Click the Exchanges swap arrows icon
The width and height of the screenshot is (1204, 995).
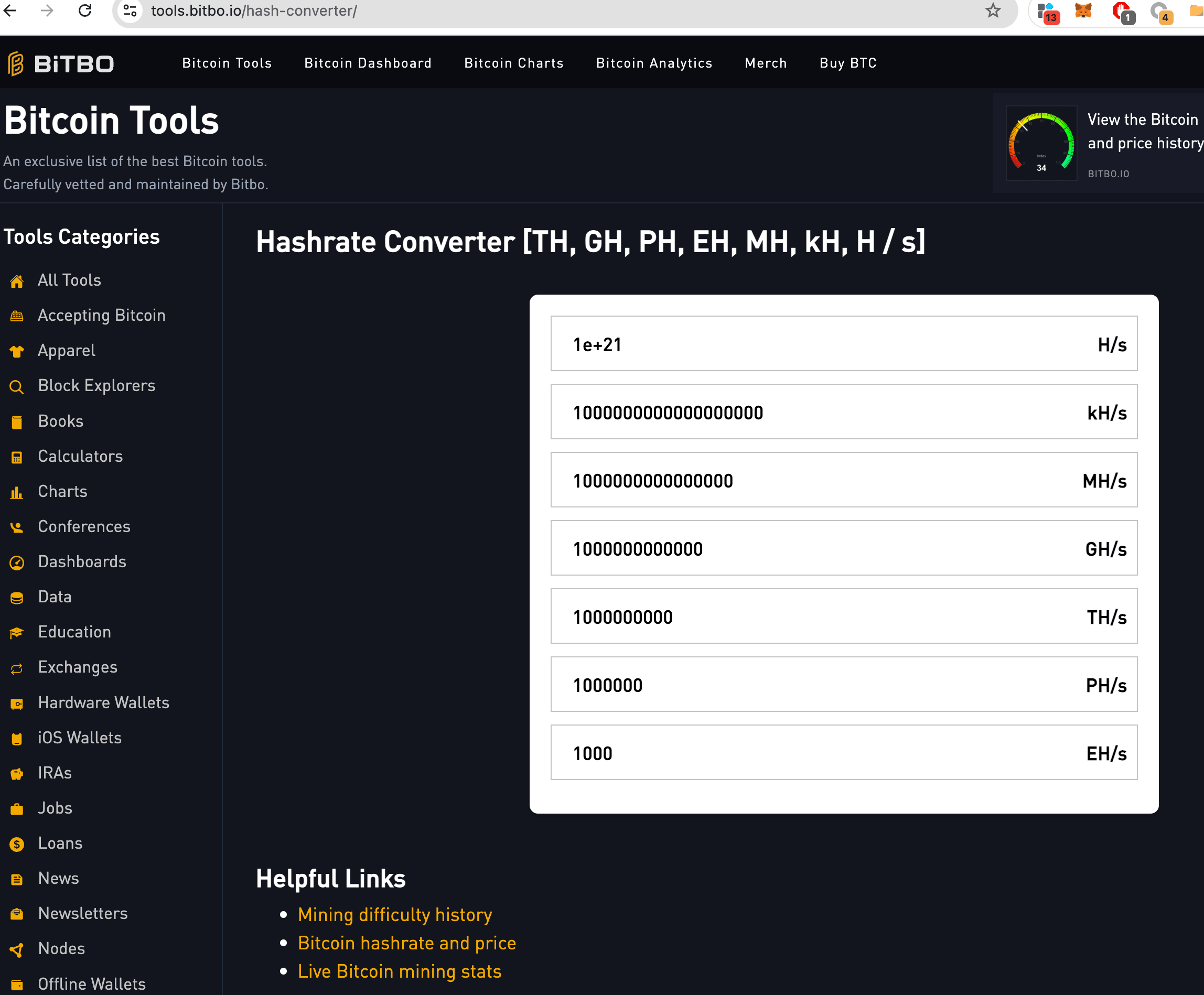tap(17, 668)
